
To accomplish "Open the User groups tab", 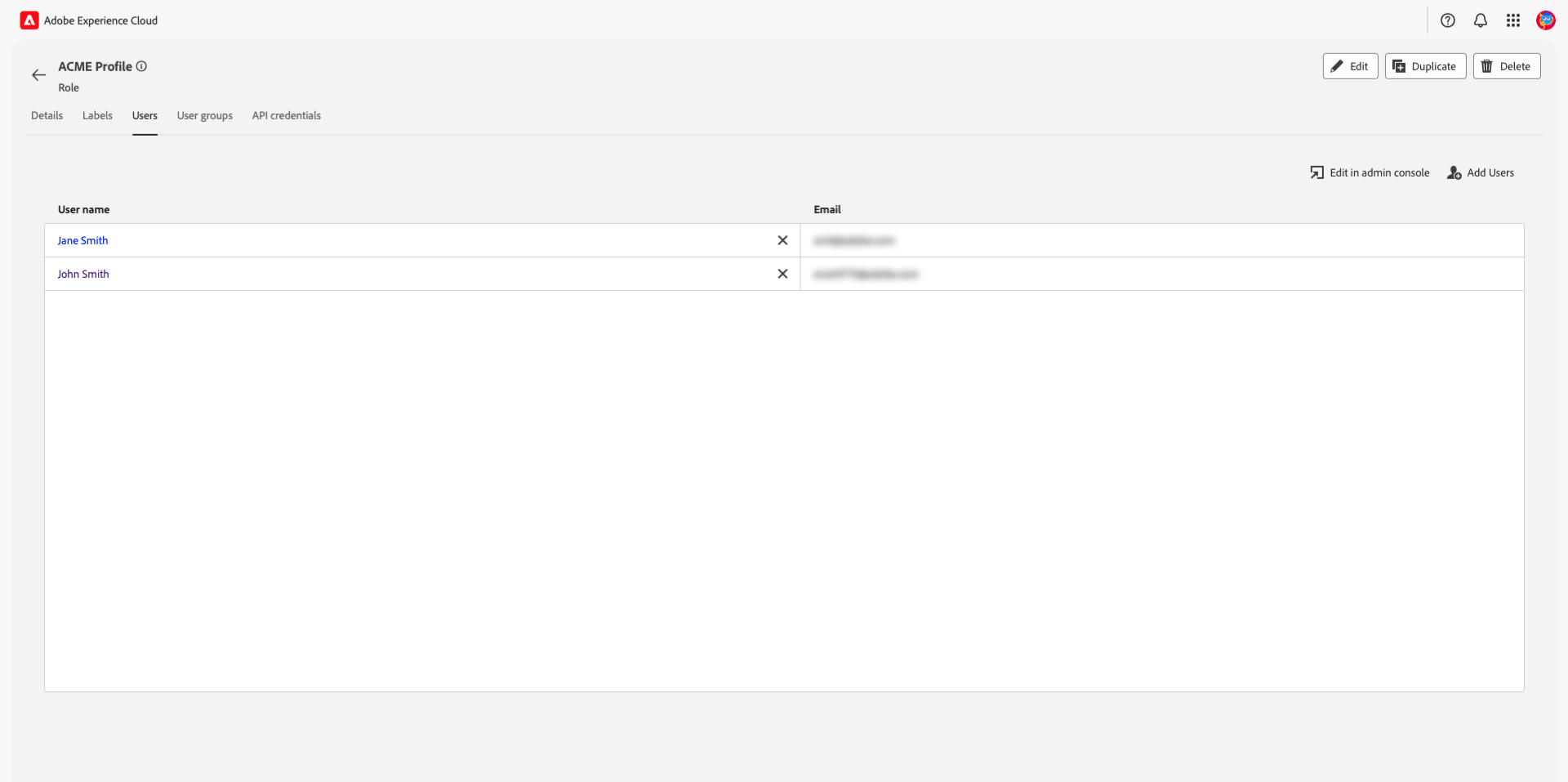I will click(204, 115).
